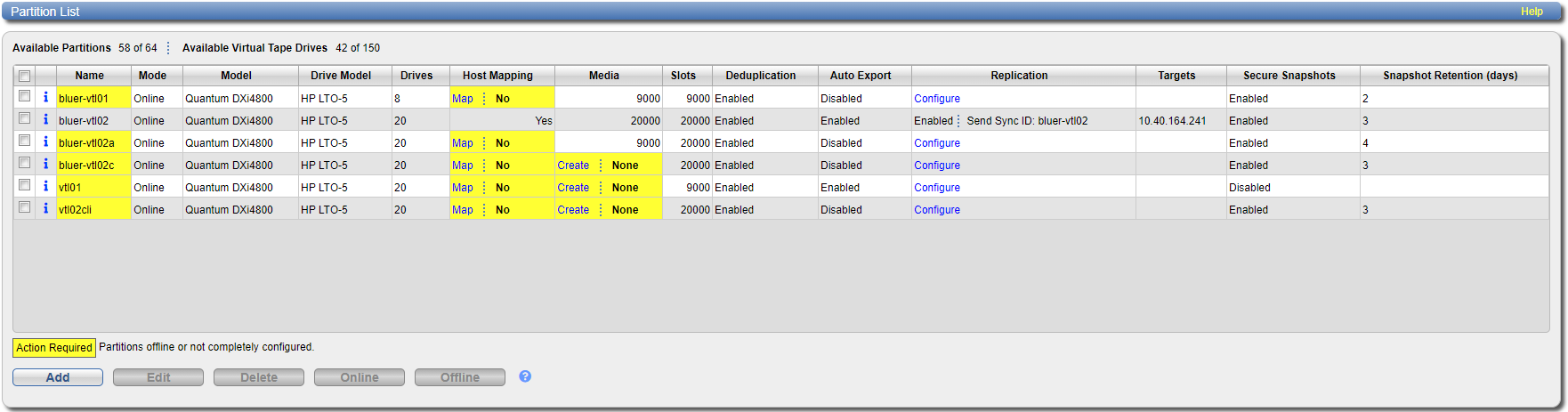
Task: Click Create media link for bluer-vtl02c
Action: point(573,166)
